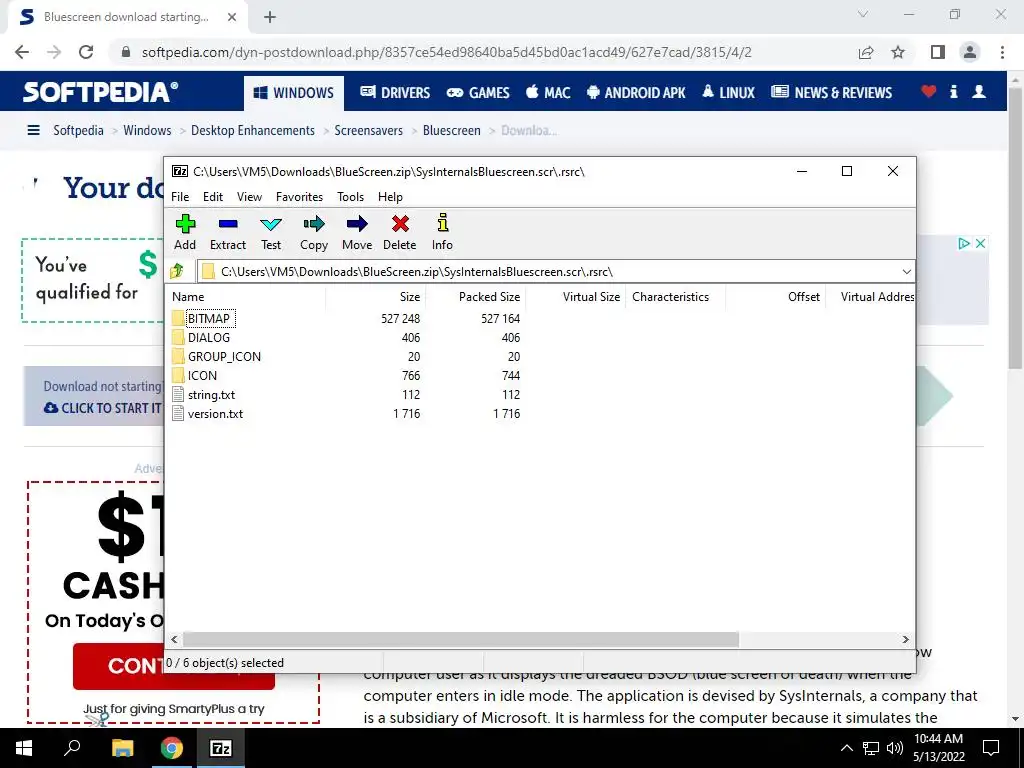
Task: Click the 7-Zip window icon in title bar
Action: [180, 171]
